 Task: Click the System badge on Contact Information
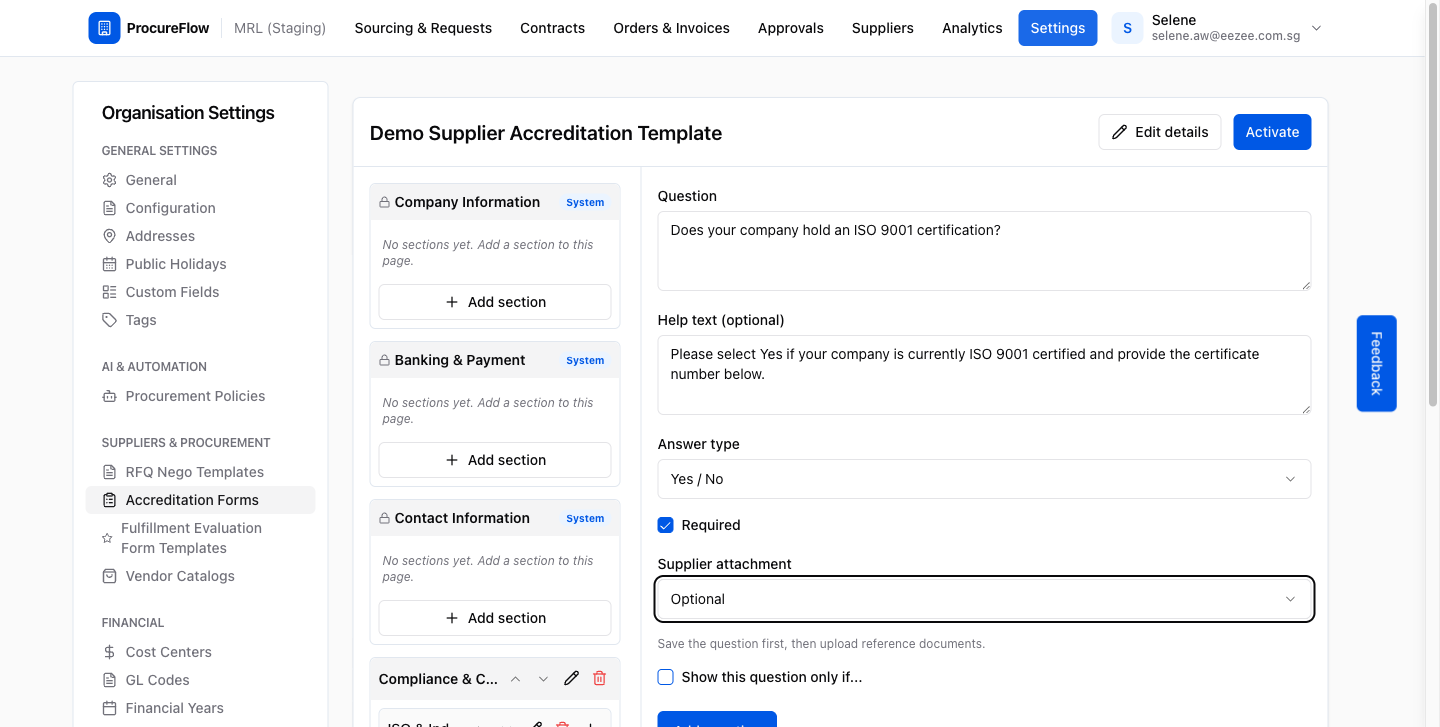pos(585,518)
